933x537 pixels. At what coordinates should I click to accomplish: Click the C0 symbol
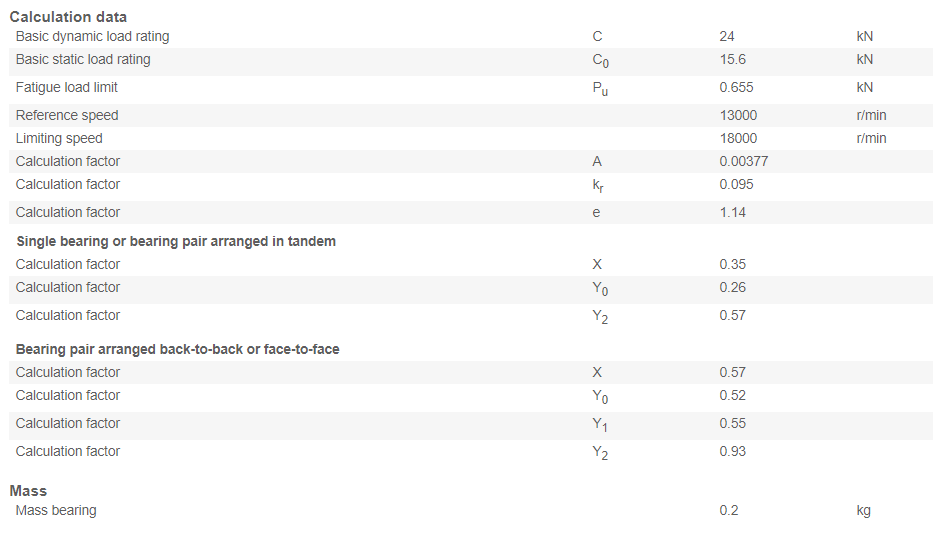pyautogui.click(x=600, y=61)
